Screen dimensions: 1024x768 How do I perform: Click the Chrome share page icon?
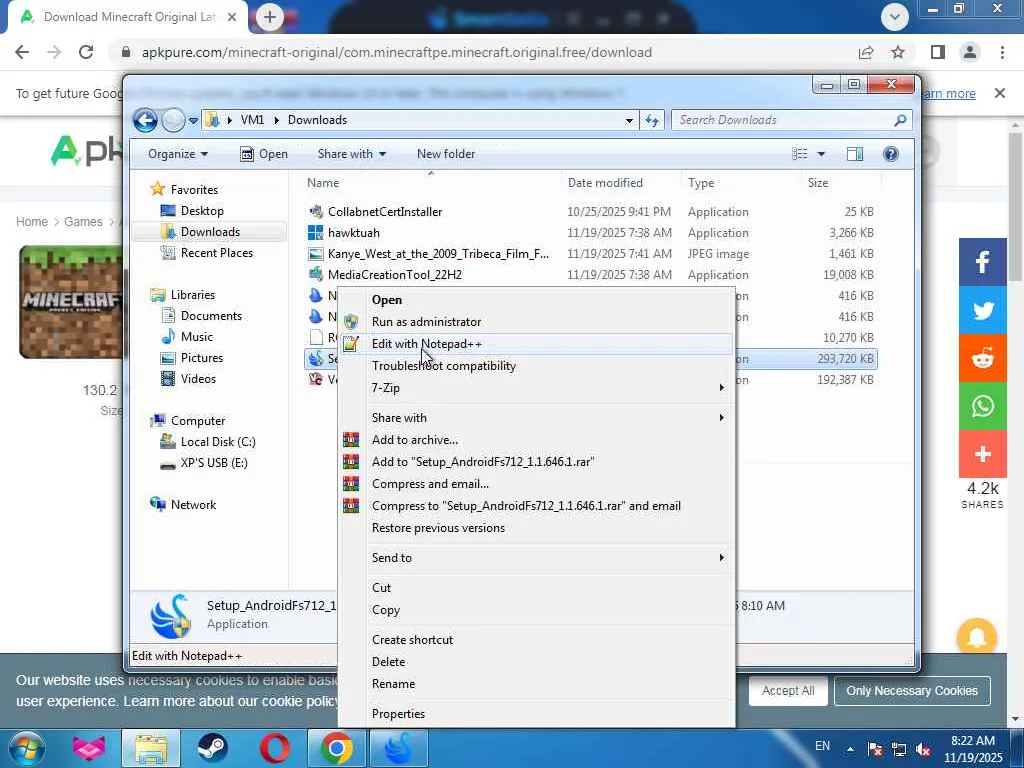(x=866, y=52)
